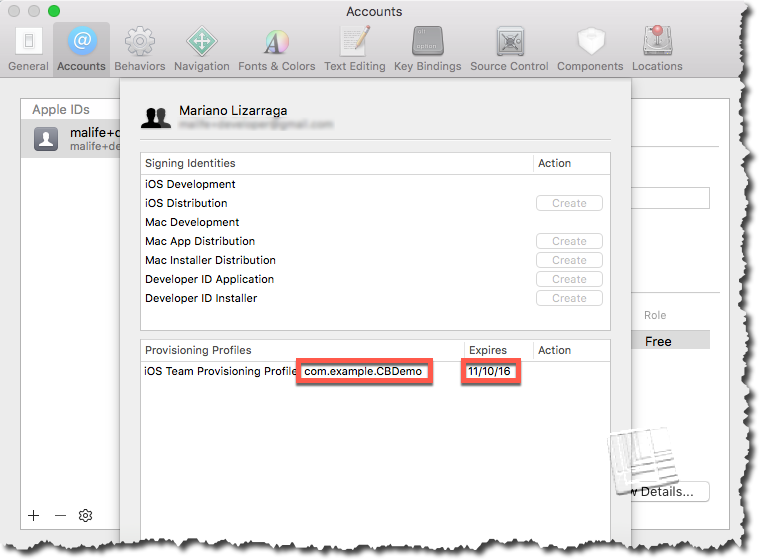Open Components preferences
Screen dimensions: 760x560
coord(590,49)
